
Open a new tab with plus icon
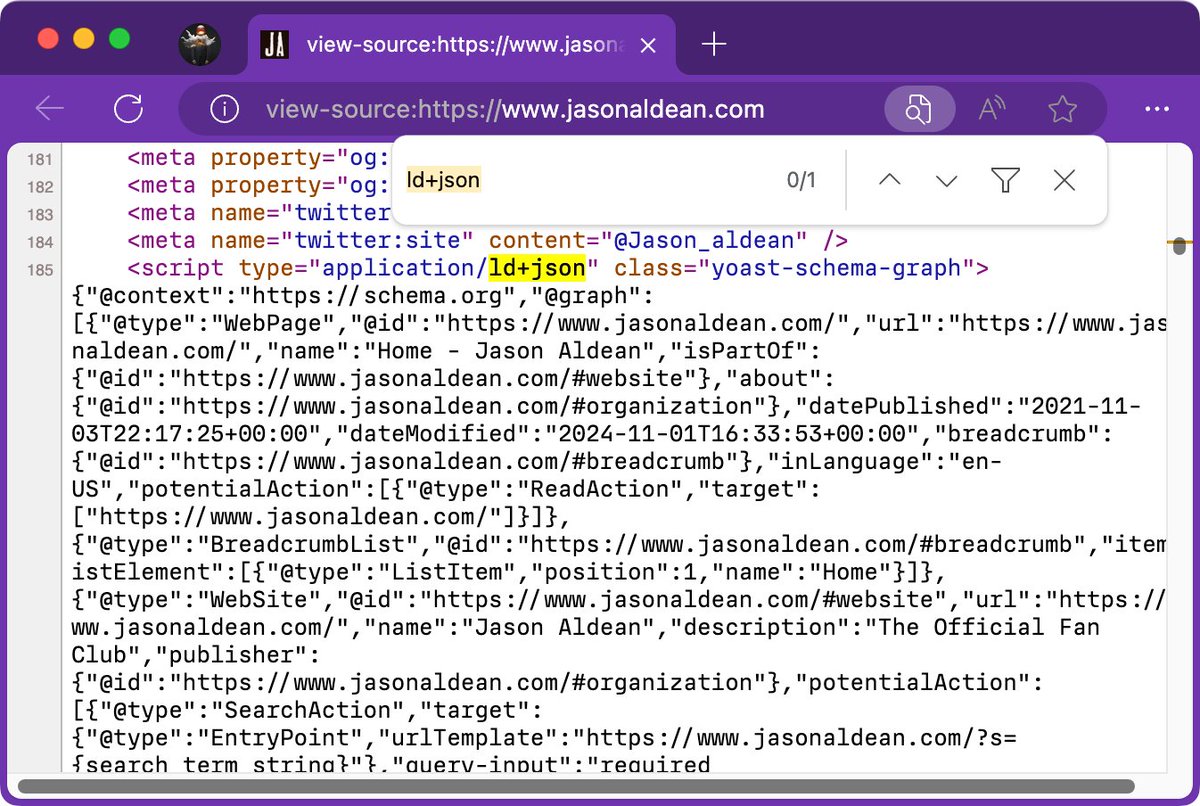pos(713,44)
